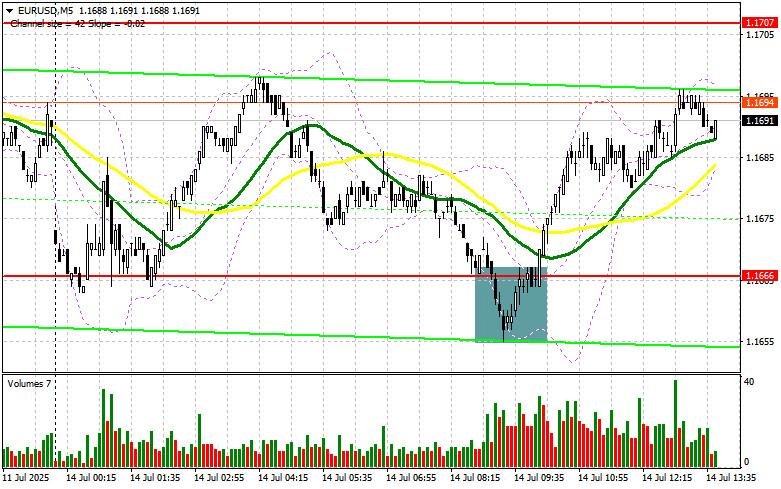
Task: Click the '14 Jul 08:15' time label
Action: [475, 478]
